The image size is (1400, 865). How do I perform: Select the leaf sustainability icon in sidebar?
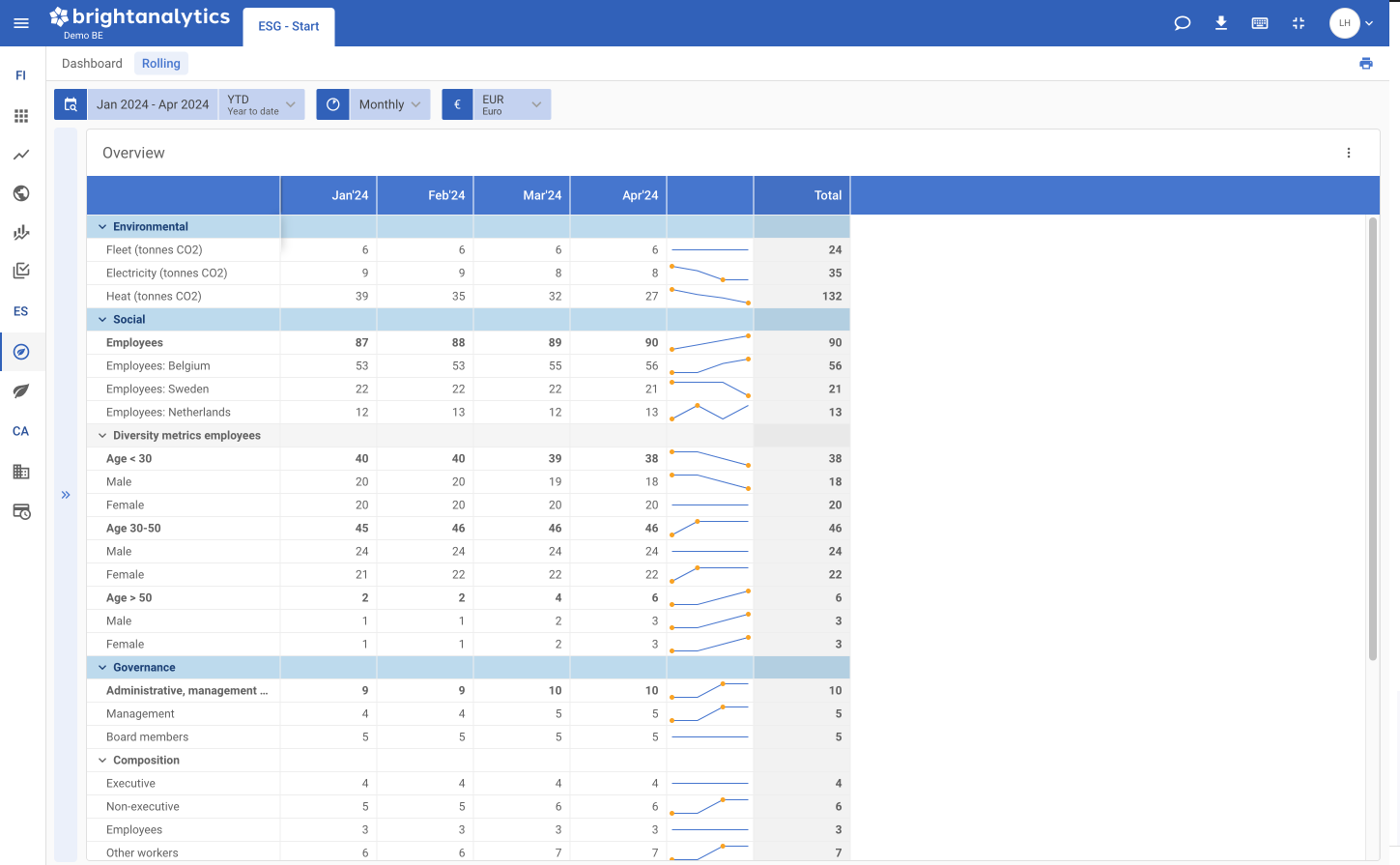pos(21,391)
